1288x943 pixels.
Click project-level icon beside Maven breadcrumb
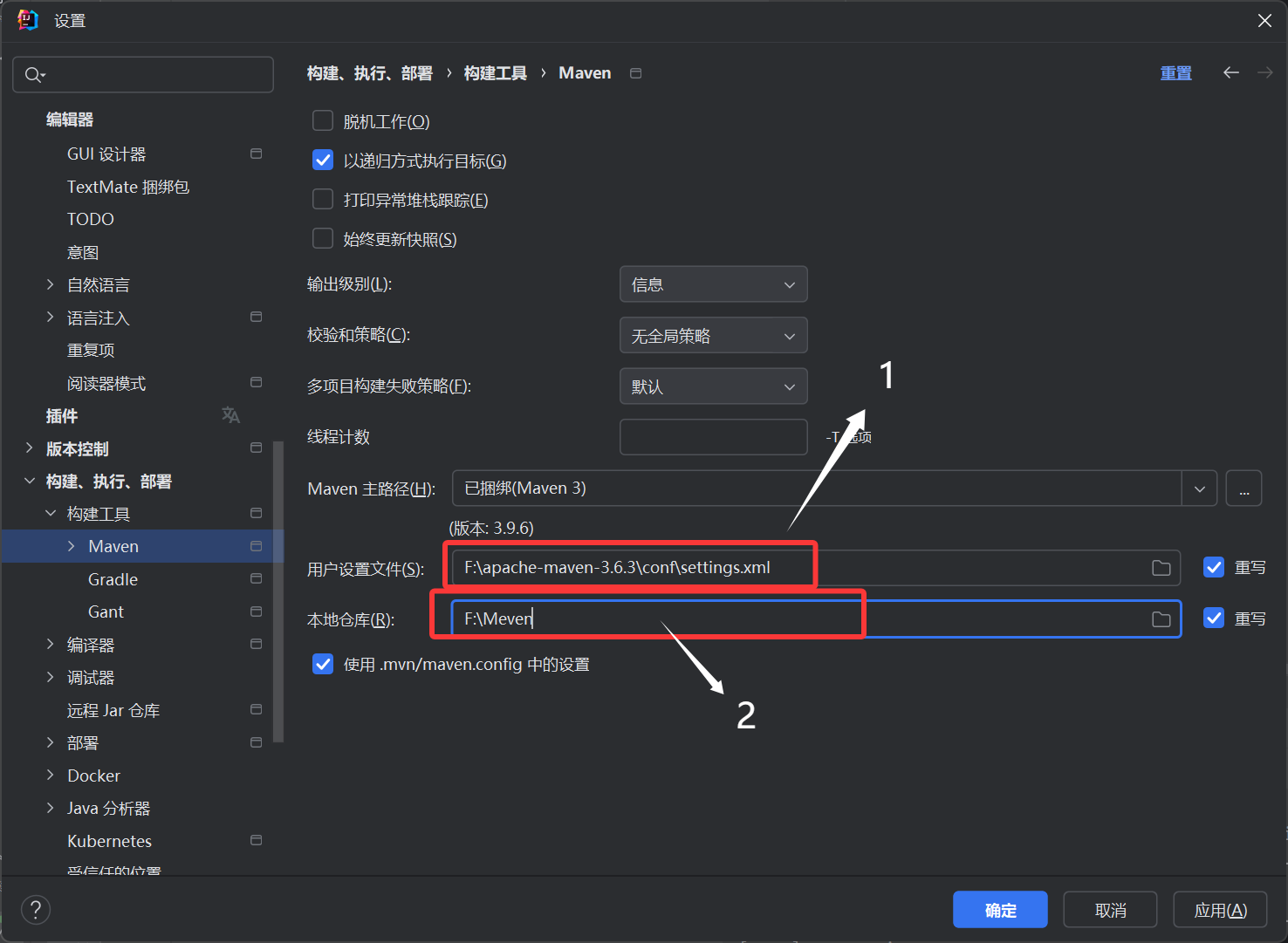click(636, 73)
